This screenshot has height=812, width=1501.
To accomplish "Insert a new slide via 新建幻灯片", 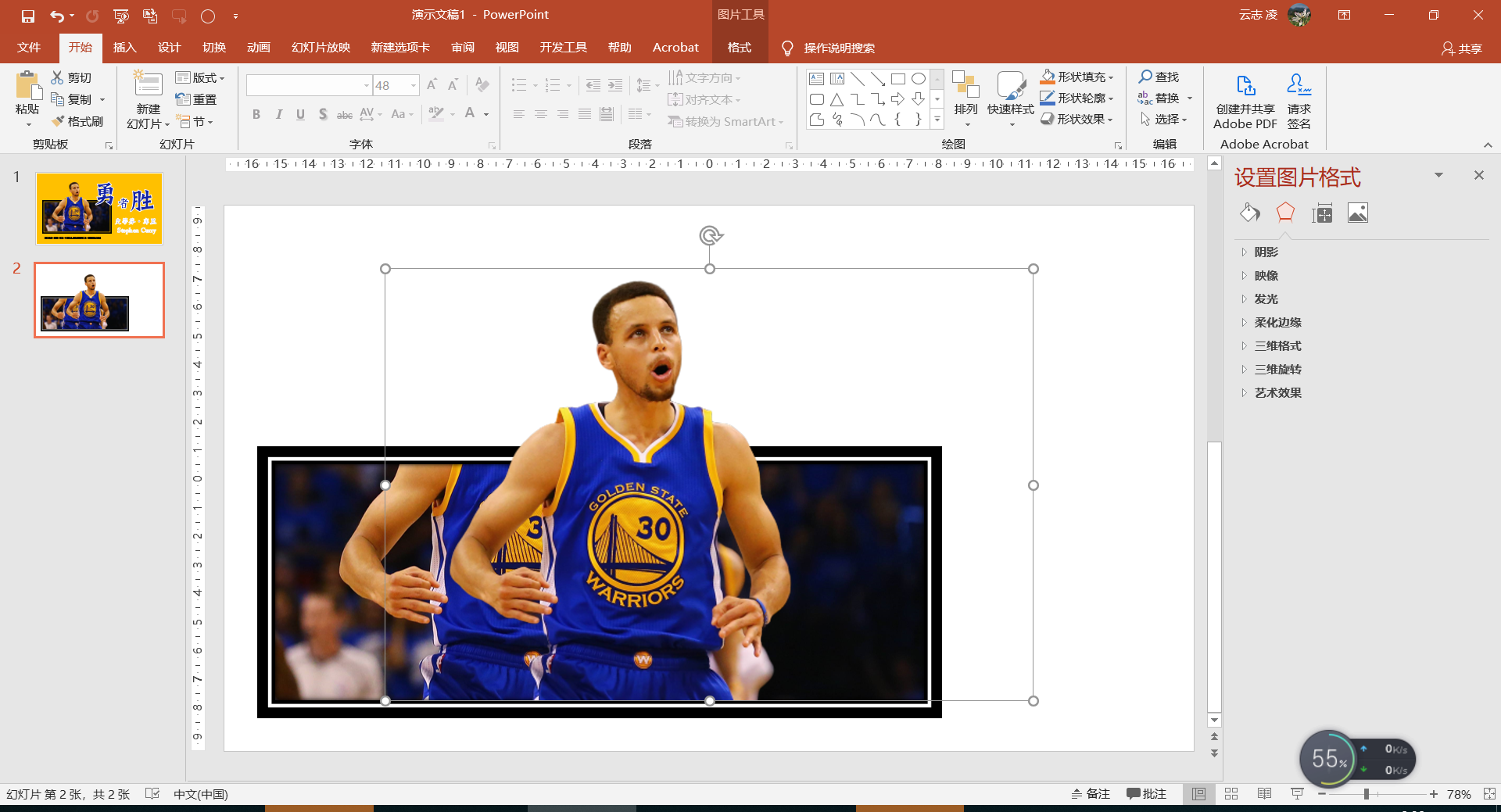I will click(x=148, y=100).
